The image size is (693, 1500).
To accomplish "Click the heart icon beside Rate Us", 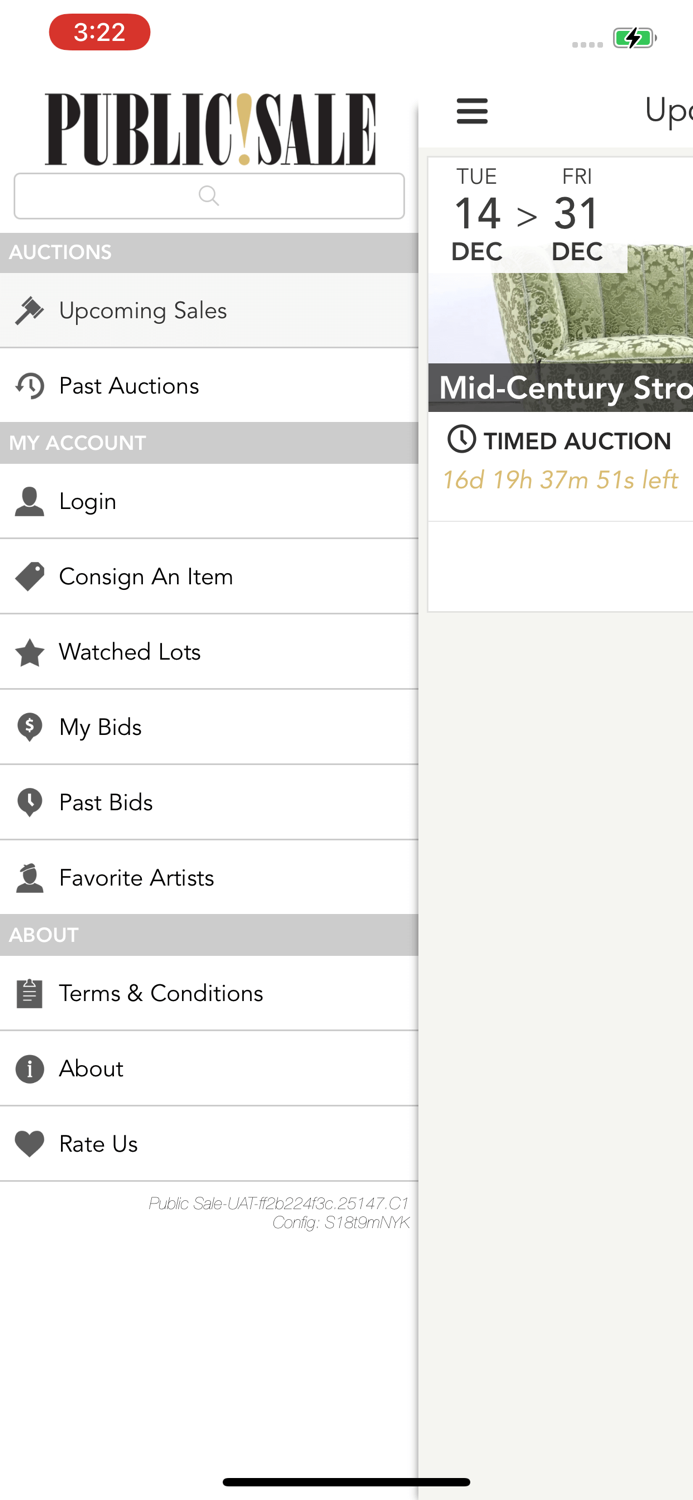I will 30,1144.
